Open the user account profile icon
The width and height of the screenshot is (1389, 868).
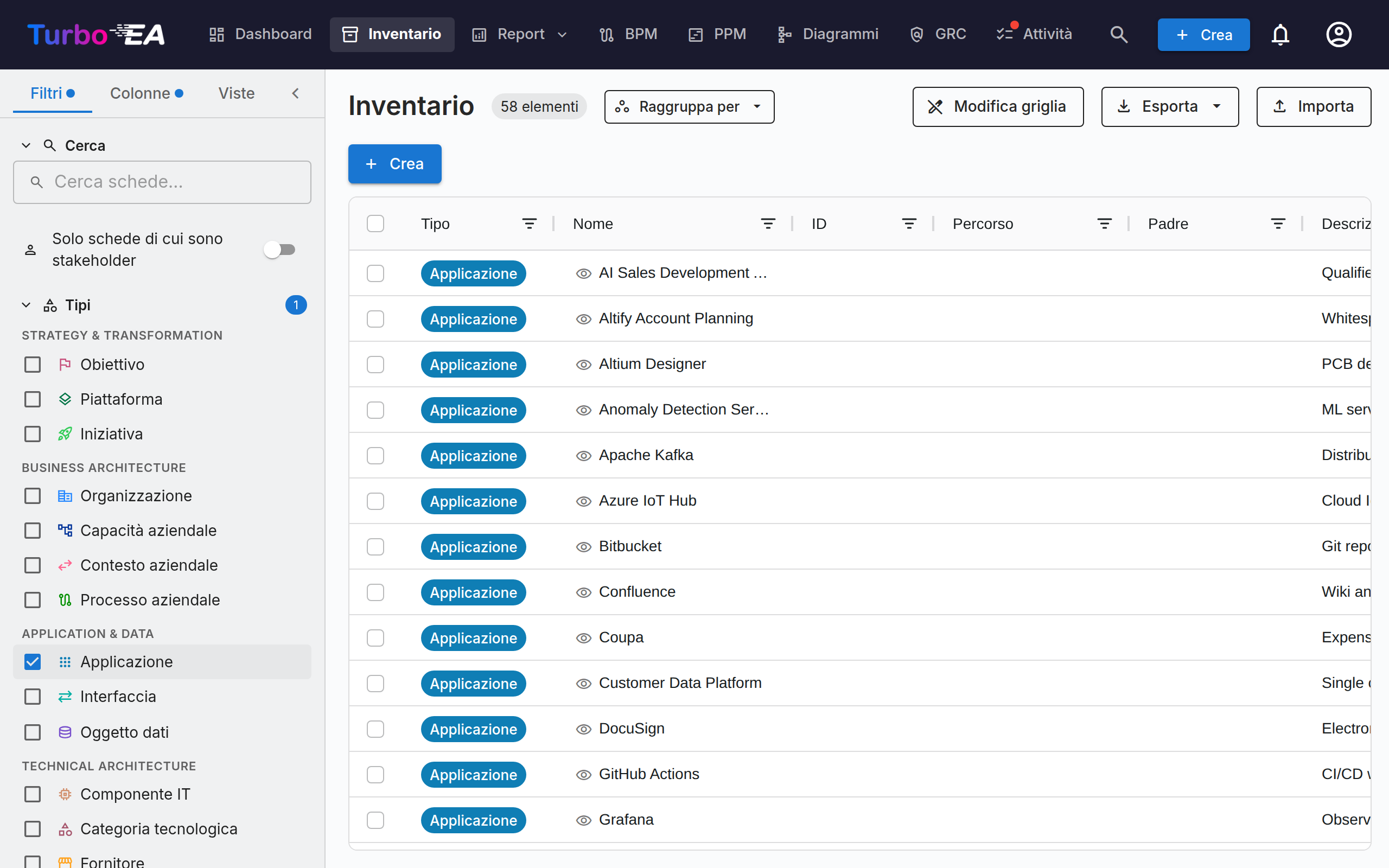(1339, 34)
